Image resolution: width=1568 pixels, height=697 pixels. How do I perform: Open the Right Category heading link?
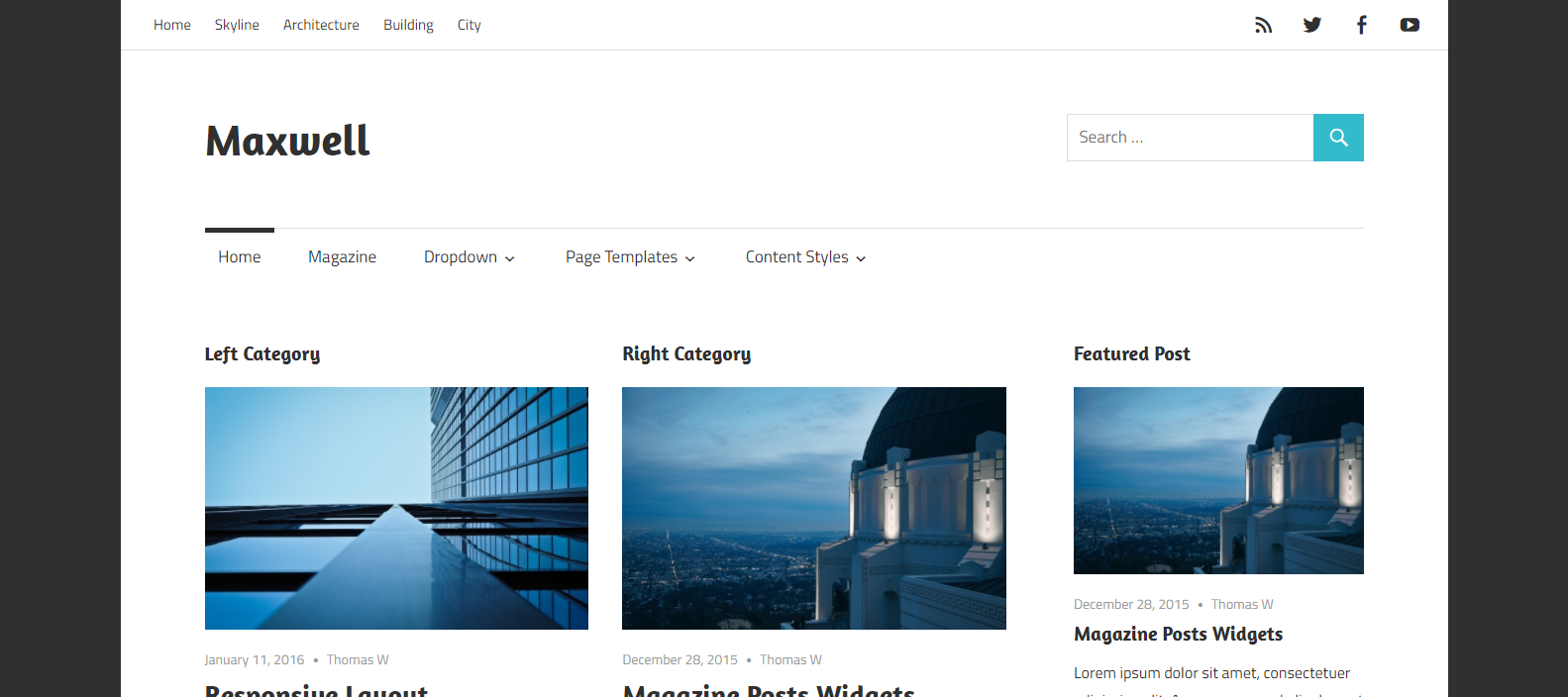pyautogui.click(x=686, y=354)
